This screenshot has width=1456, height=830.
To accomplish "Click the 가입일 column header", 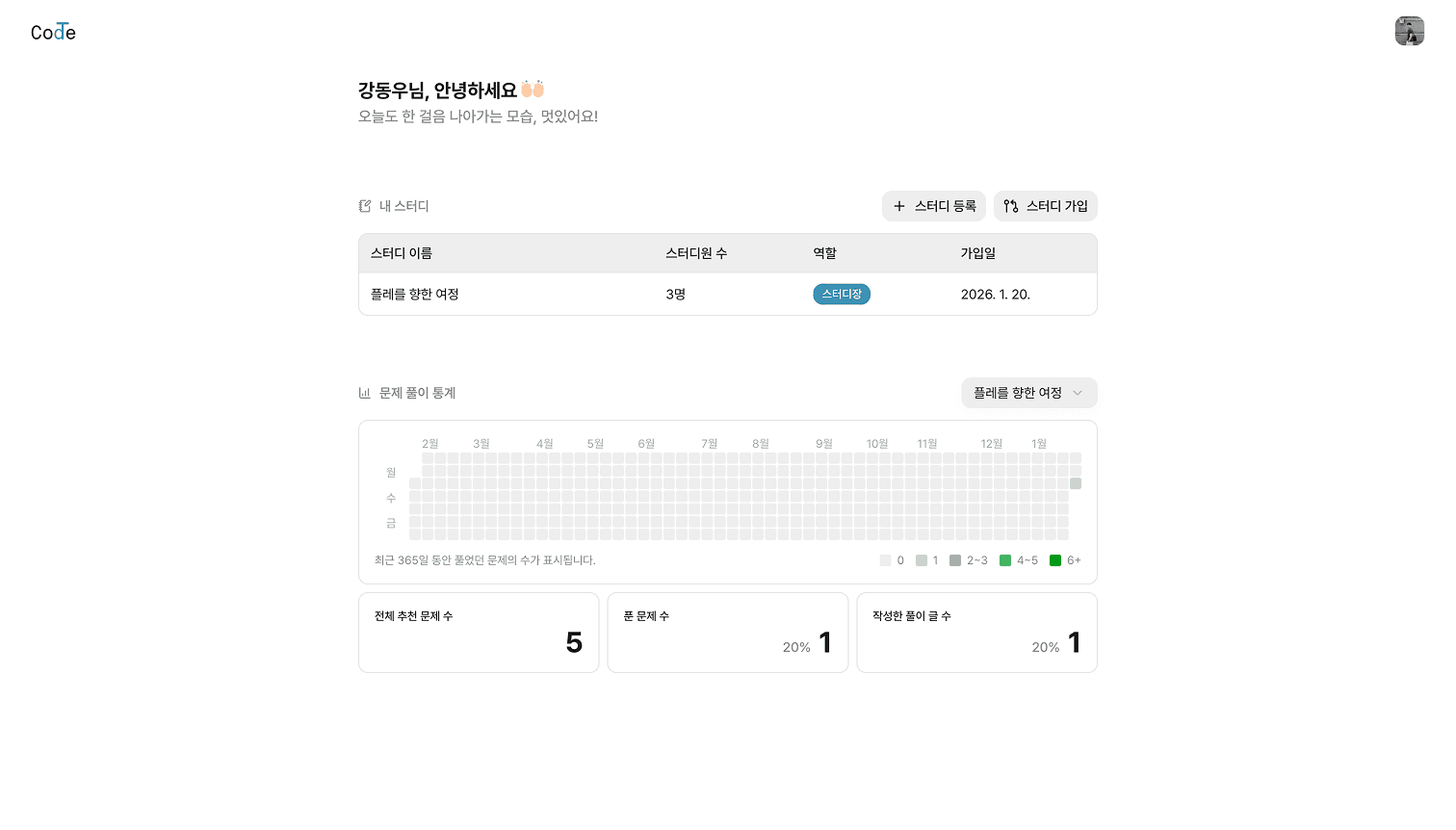I will [x=977, y=252].
